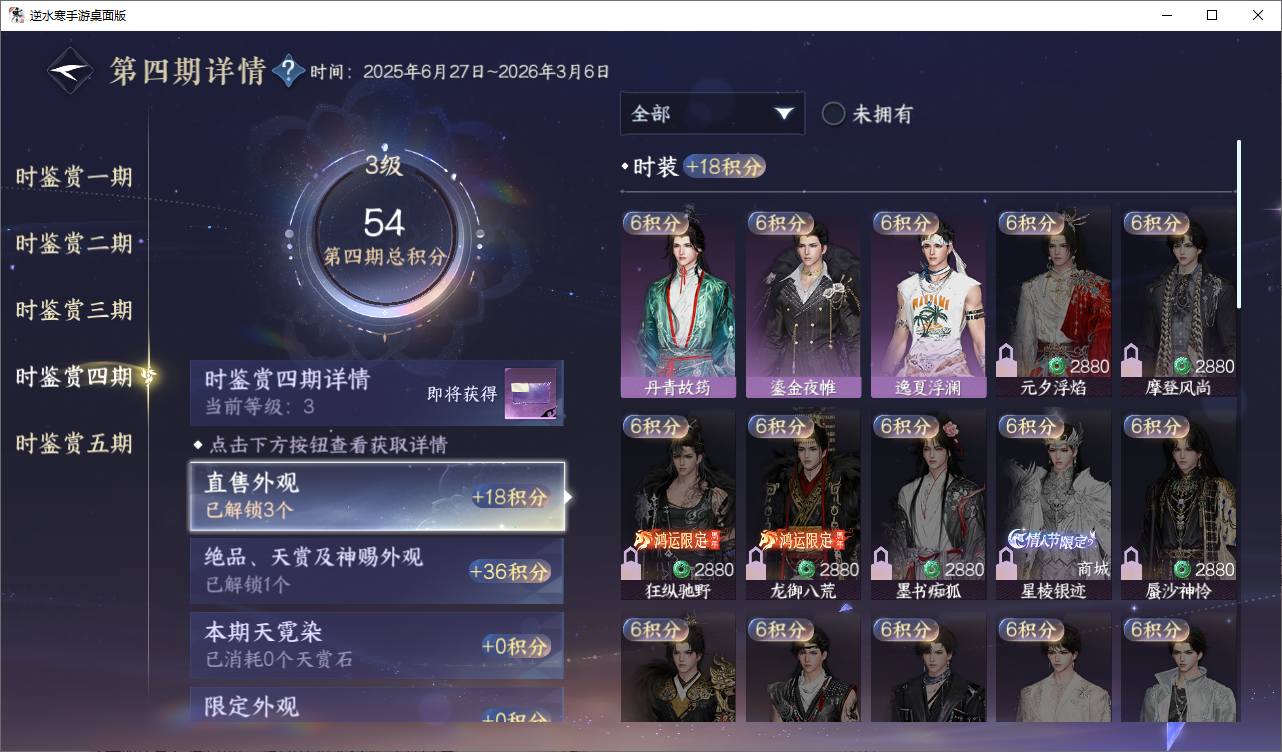Select the 丹青故筠 outfit thumbnail
This screenshot has height=752, width=1282.
click(x=678, y=303)
